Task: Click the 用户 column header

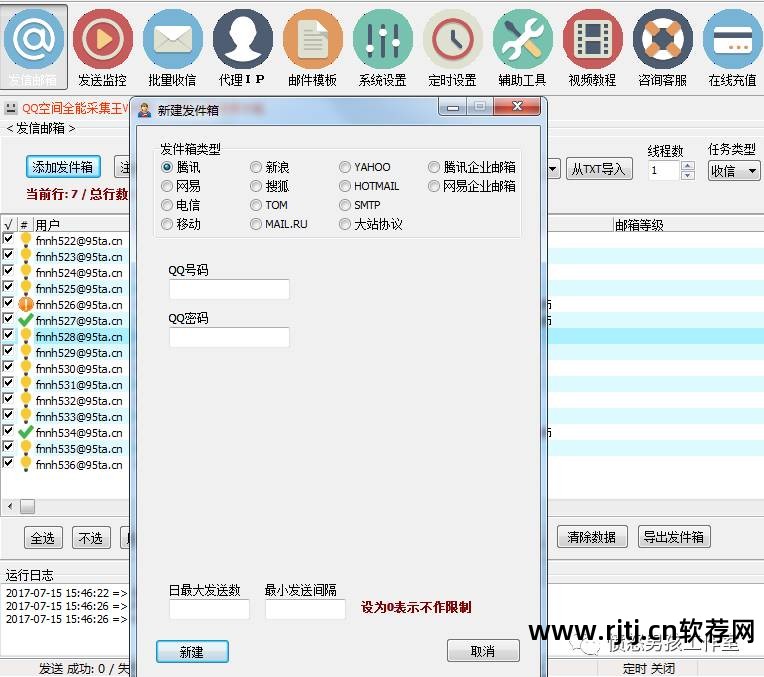Action: pos(81,225)
